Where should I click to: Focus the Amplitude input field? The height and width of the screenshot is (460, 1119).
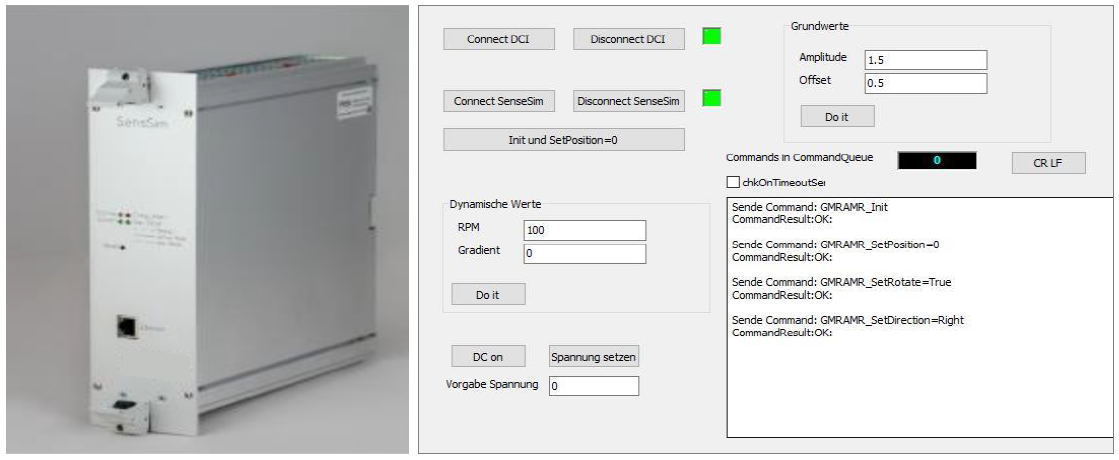pyautogui.click(x=925, y=60)
